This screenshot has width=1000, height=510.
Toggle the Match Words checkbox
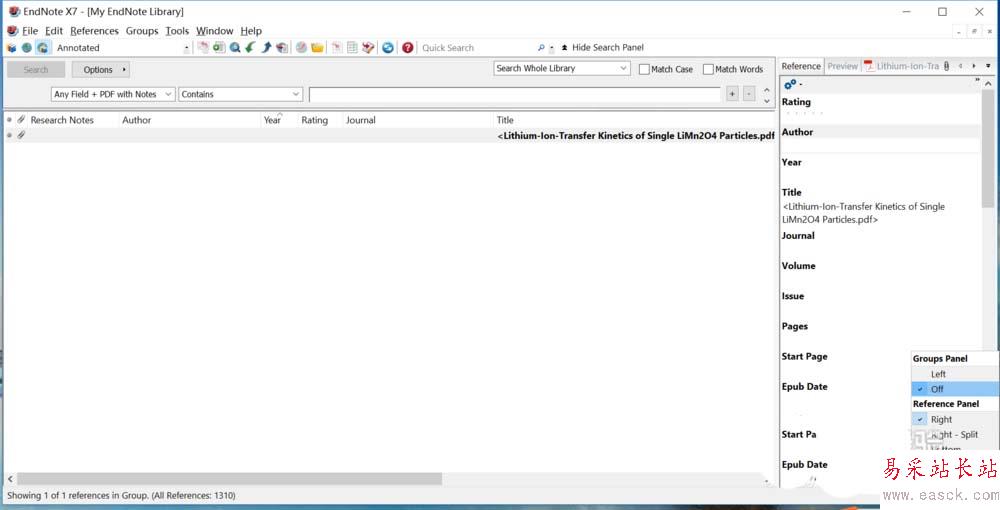point(708,69)
